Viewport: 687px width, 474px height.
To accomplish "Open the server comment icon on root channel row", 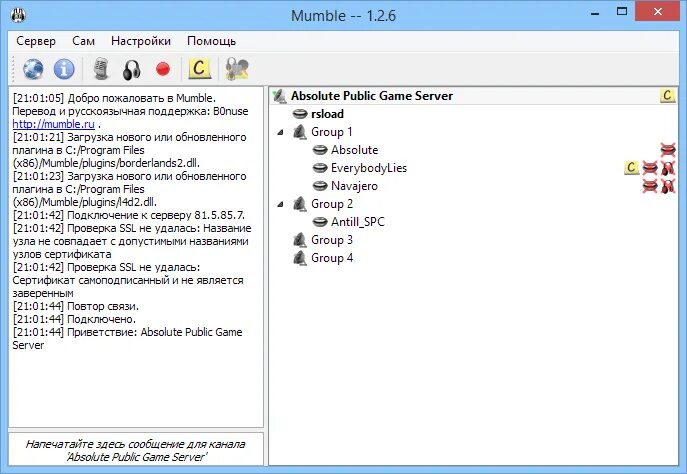I will click(668, 96).
